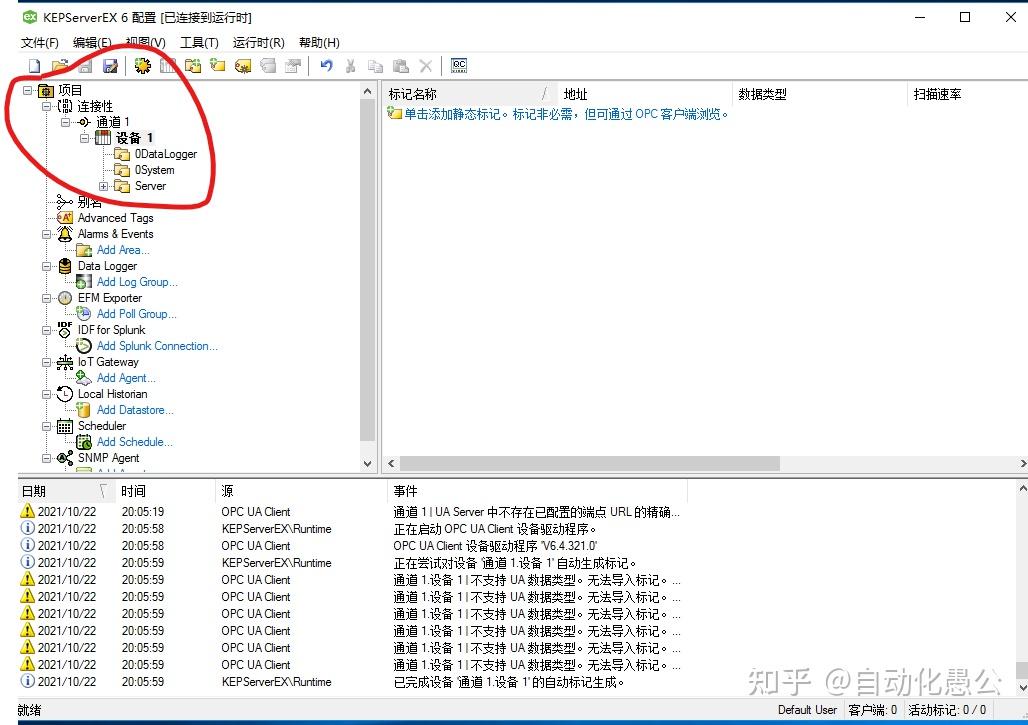Click the Add Log Group link
Viewport: 1028px width, 725px height.
point(137,282)
